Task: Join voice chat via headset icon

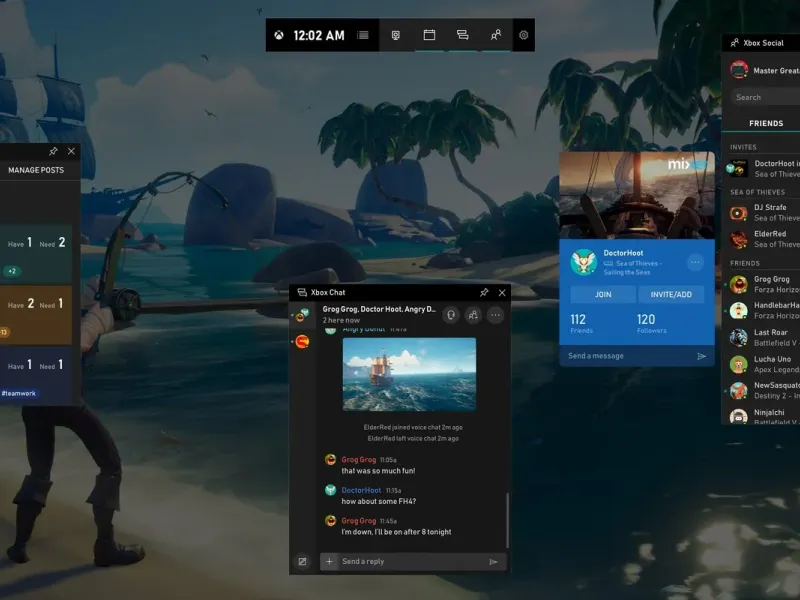Action: point(451,315)
